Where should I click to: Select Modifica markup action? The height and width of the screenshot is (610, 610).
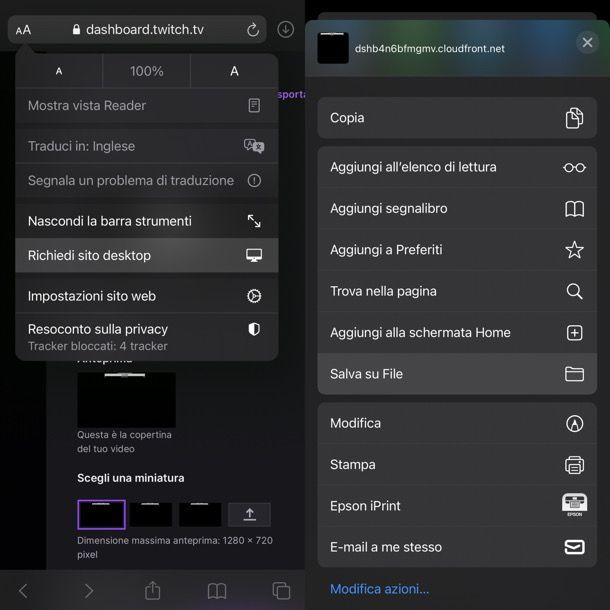click(x=457, y=423)
